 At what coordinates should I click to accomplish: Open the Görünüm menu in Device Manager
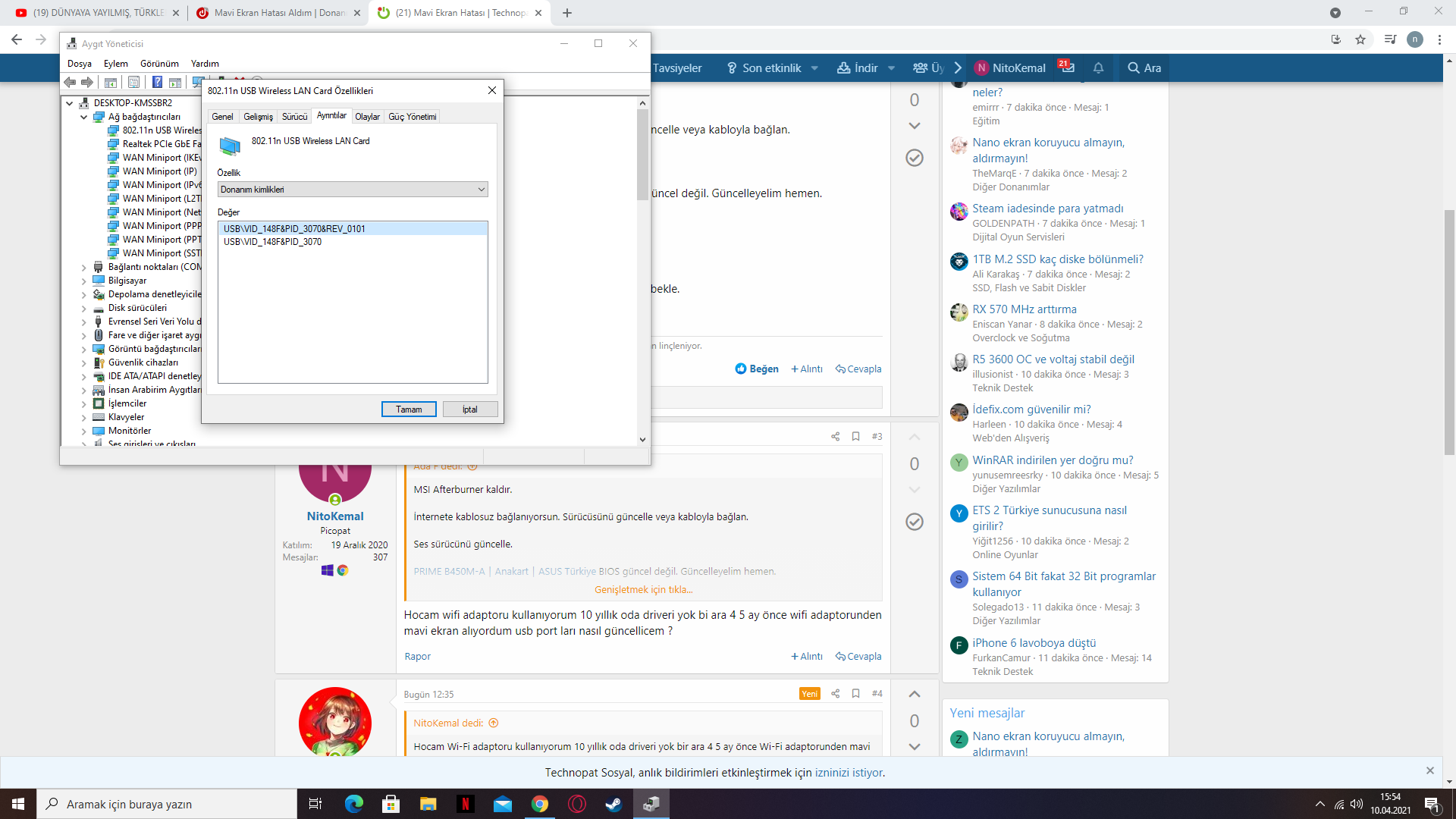[x=159, y=64]
